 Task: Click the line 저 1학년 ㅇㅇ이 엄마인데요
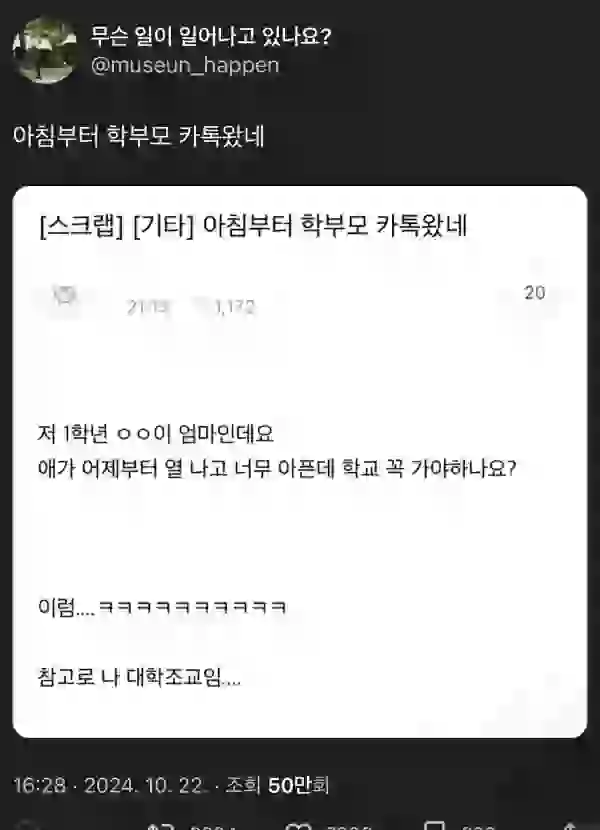(x=156, y=434)
